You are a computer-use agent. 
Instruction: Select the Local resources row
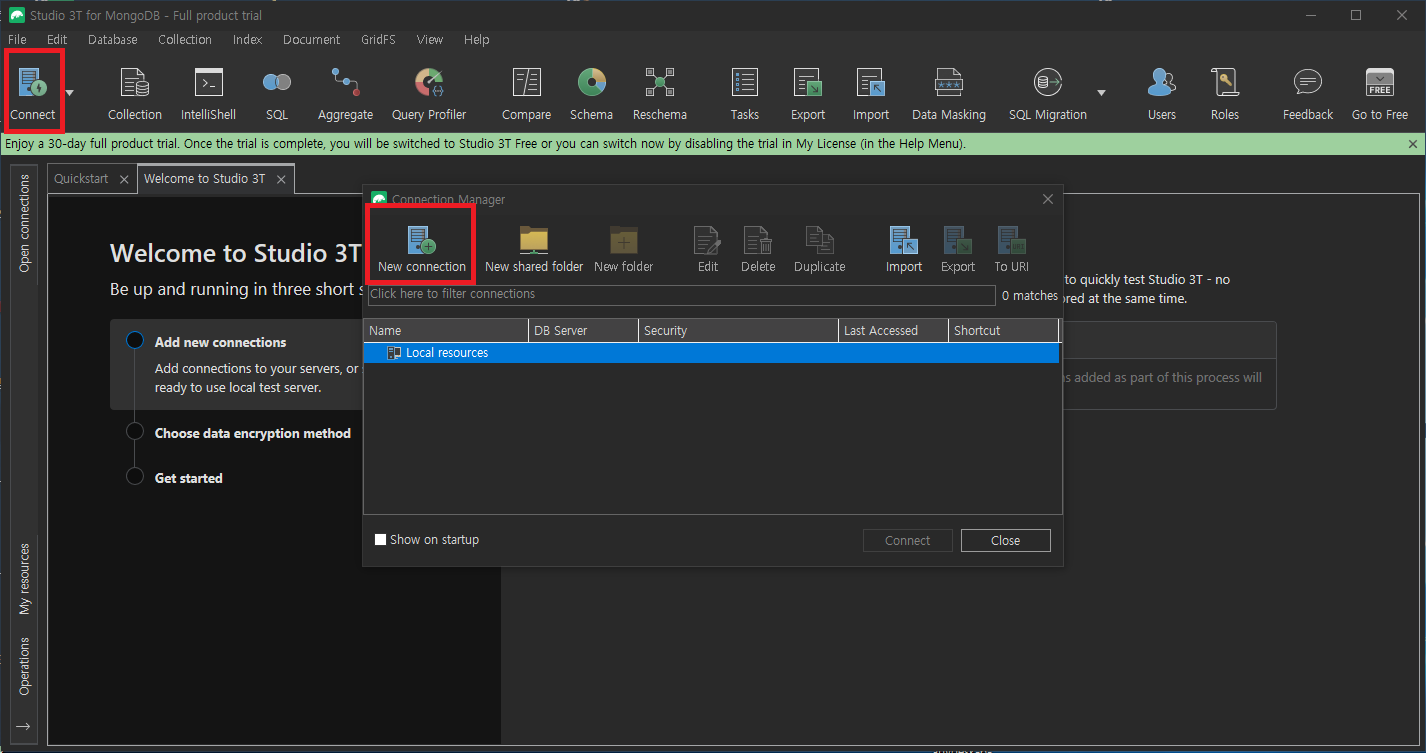click(x=711, y=353)
